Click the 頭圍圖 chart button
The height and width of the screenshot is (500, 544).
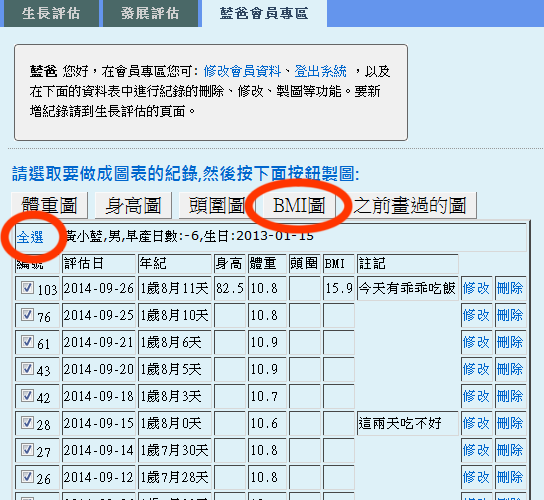217,205
